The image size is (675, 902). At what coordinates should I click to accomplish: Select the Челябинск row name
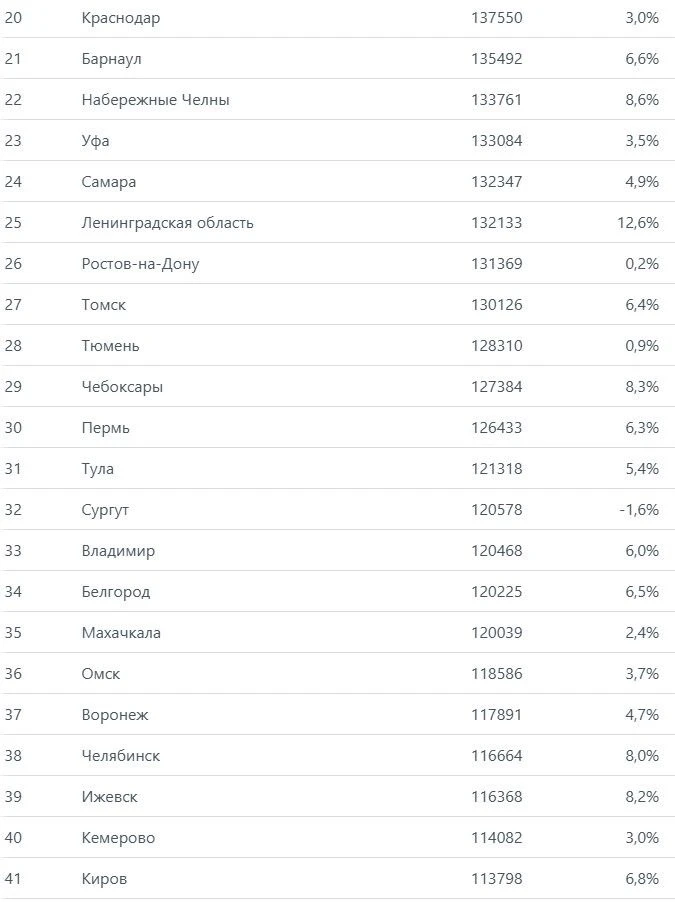[x=121, y=756]
